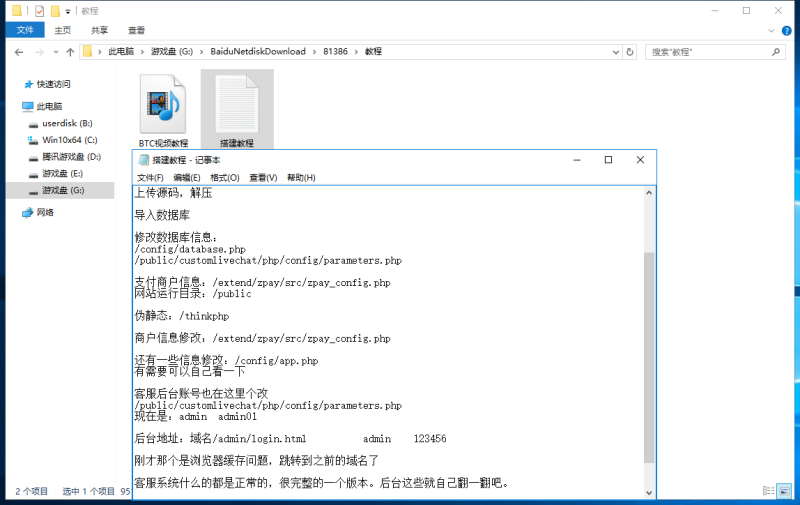Switch to the 共享 ribbon tab

click(x=99, y=30)
